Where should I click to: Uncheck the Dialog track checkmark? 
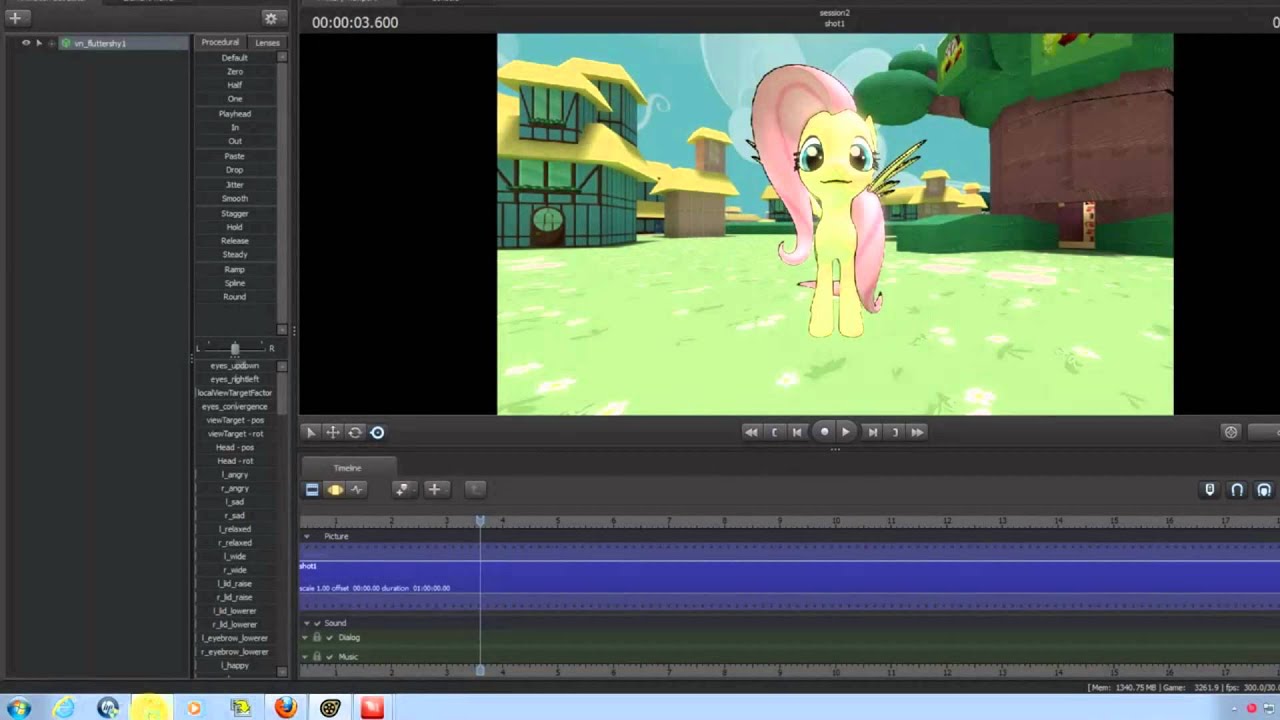coord(330,637)
